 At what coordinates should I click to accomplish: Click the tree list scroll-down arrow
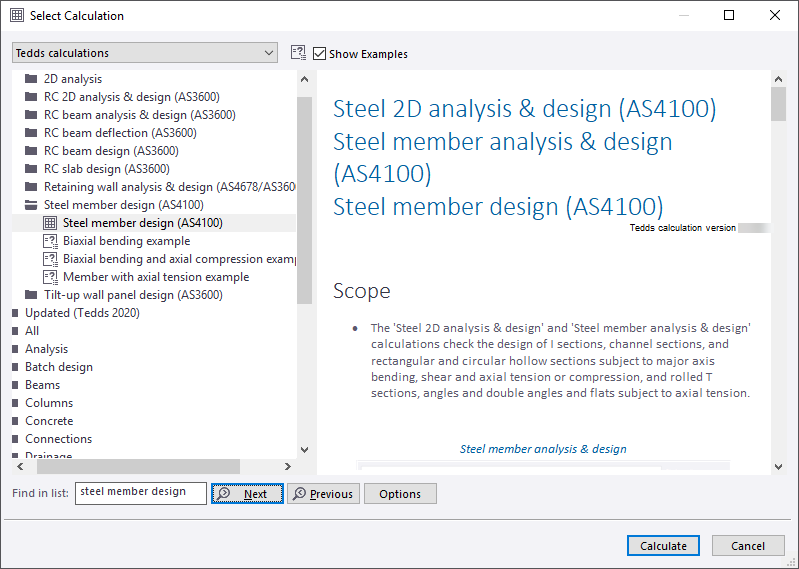(x=304, y=449)
